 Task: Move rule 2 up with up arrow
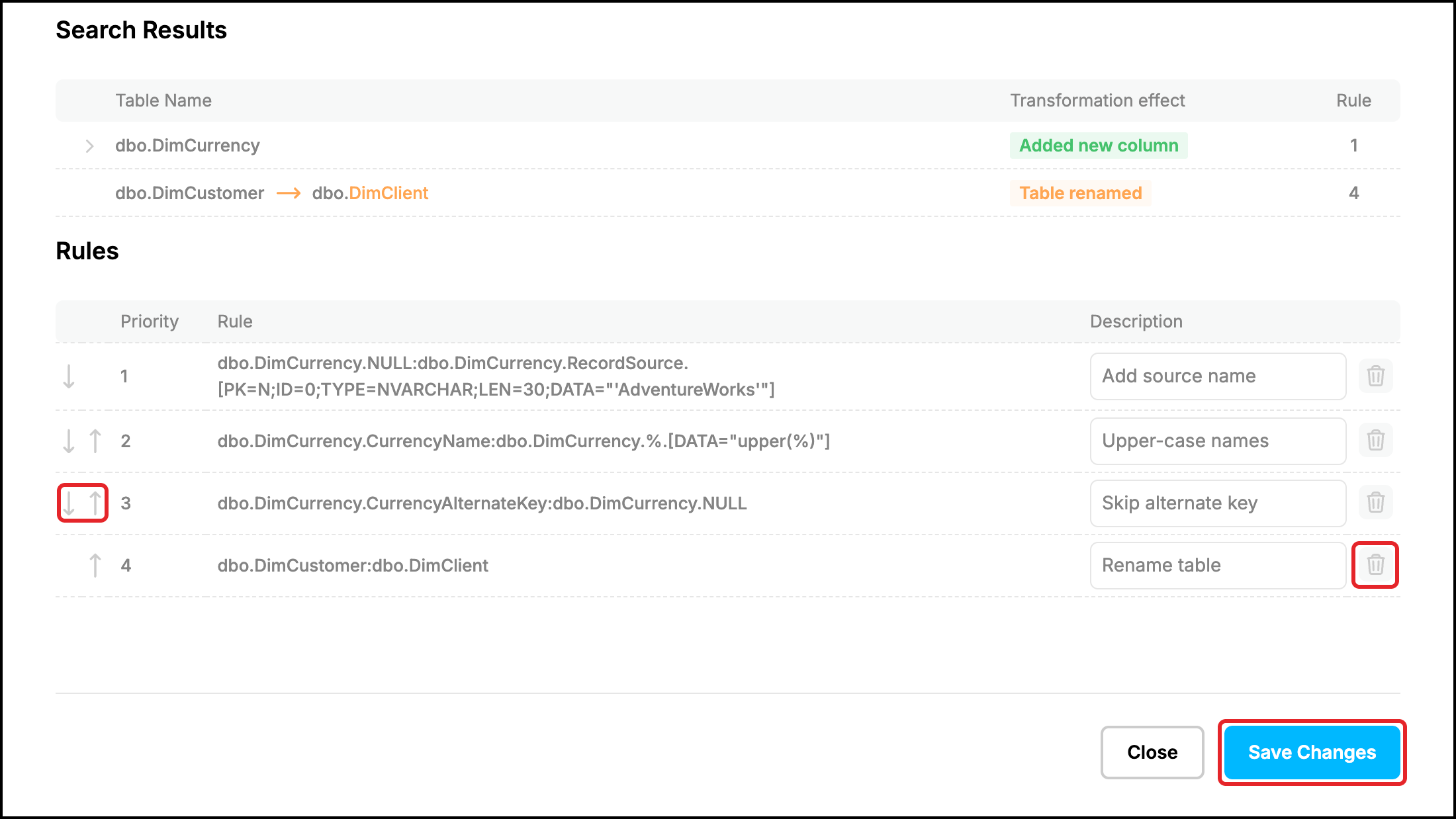95,441
